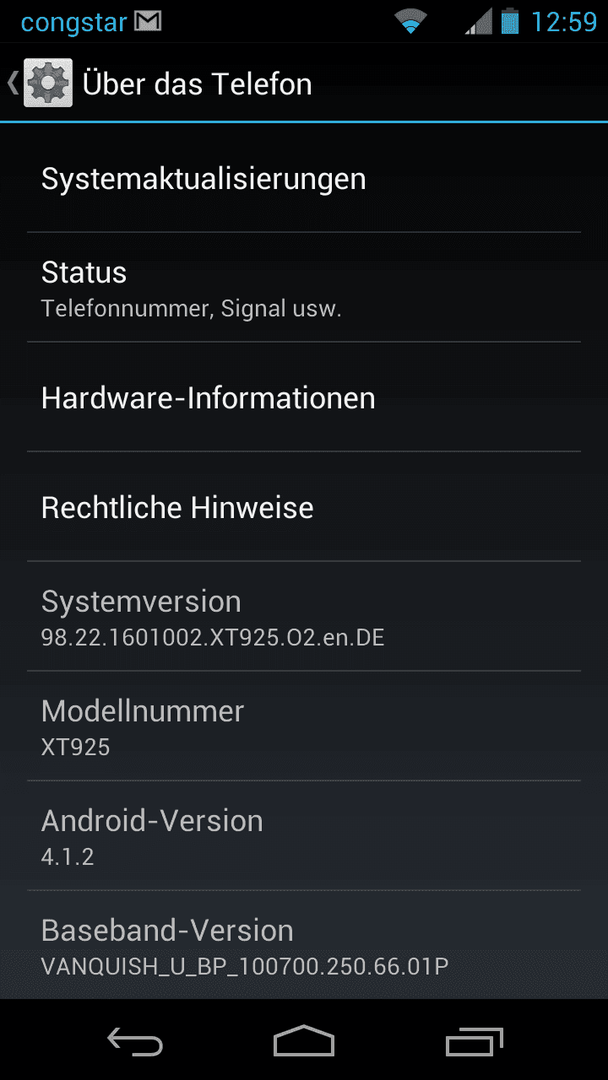Tap the Gmail notification icon in status bar
Image resolution: width=608 pixels, height=1080 pixels.
point(147,21)
